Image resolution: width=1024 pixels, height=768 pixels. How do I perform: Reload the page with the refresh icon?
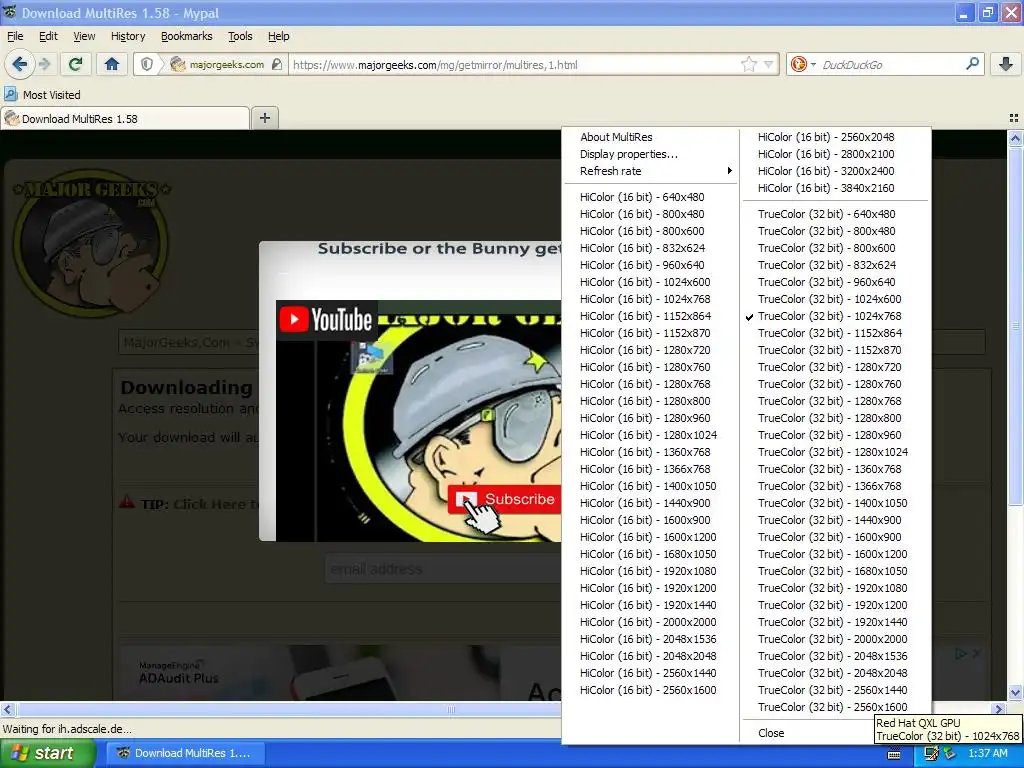click(x=76, y=64)
